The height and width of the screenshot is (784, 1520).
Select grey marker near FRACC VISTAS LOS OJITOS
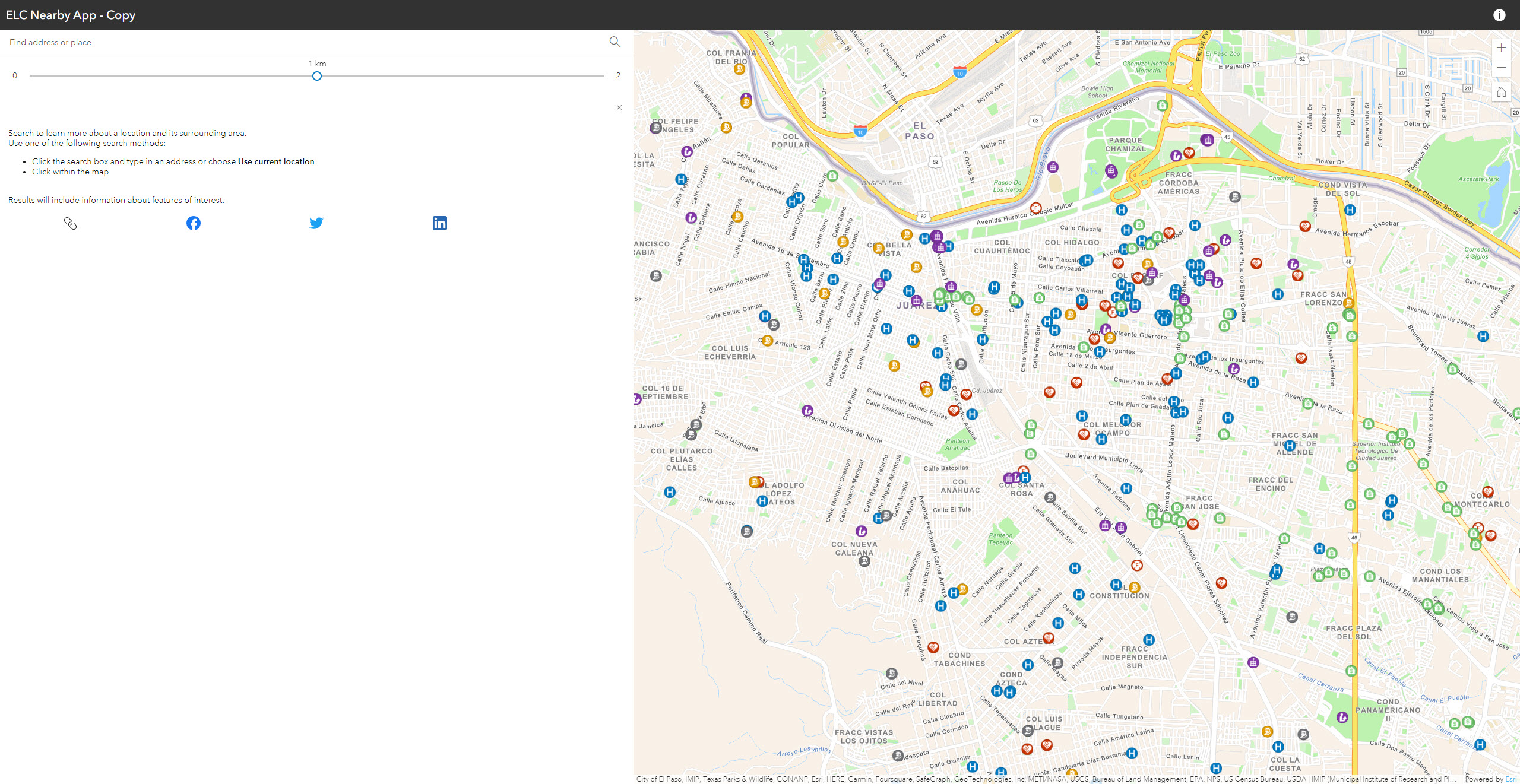tap(898, 756)
